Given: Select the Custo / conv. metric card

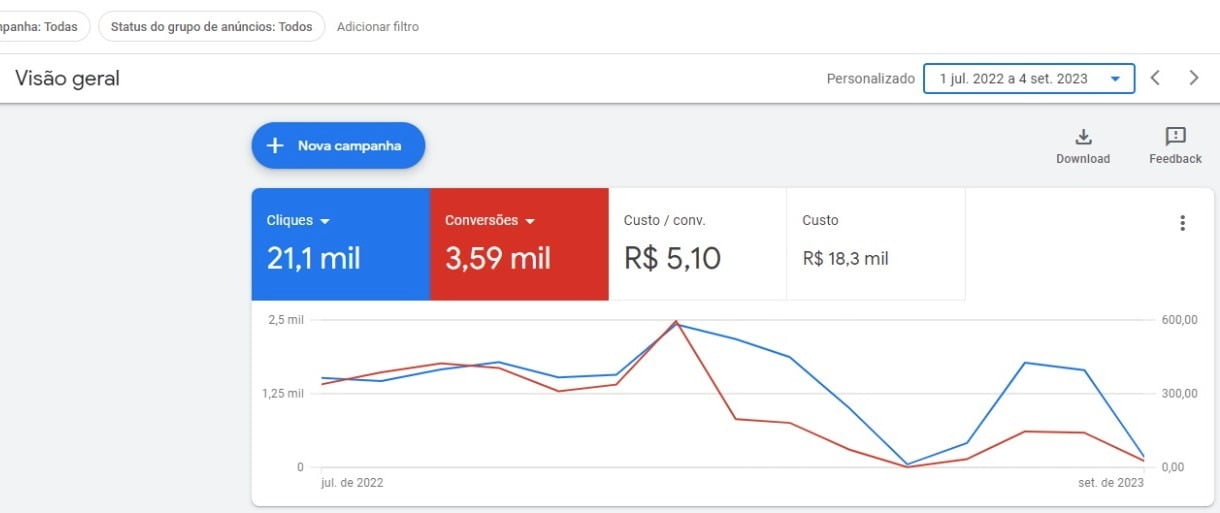Looking at the screenshot, I should click(x=698, y=244).
